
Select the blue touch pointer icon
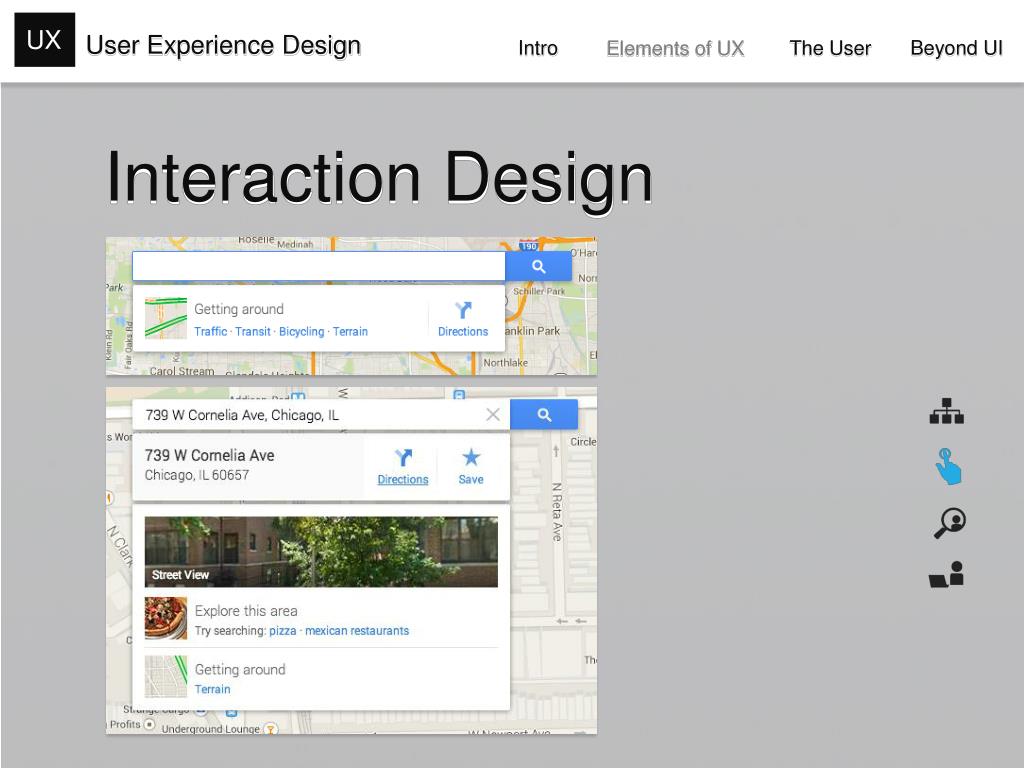coord(948,466)
